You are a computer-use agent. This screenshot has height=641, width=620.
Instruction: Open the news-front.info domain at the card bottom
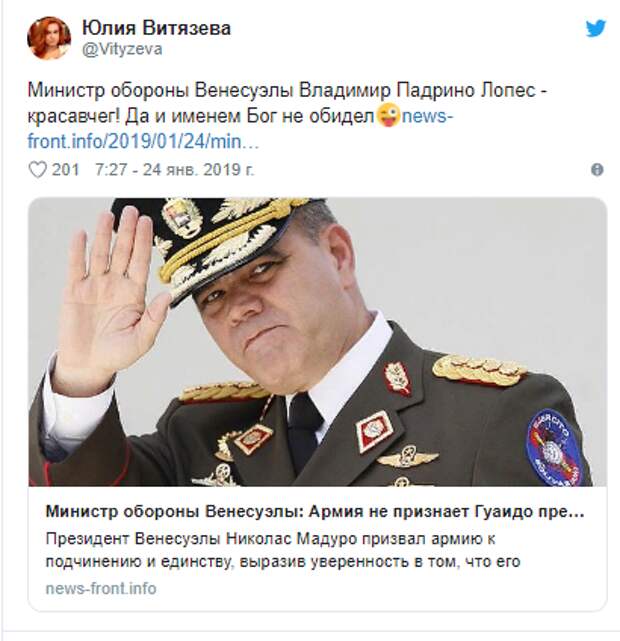tap(101, 589)
